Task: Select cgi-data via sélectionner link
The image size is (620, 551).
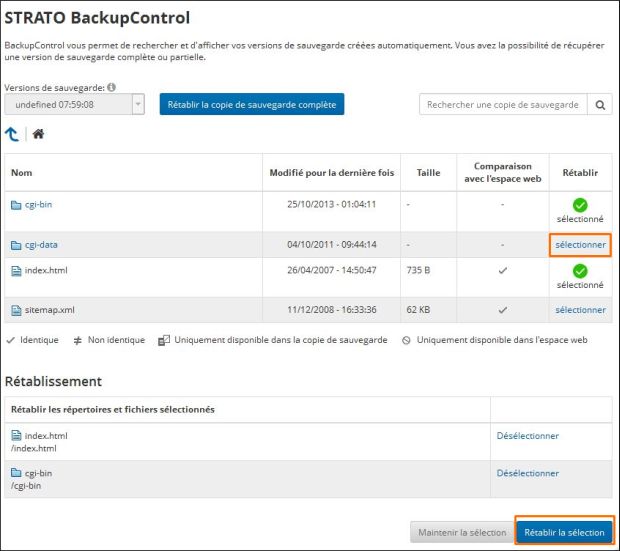Action: click(580, 245)
